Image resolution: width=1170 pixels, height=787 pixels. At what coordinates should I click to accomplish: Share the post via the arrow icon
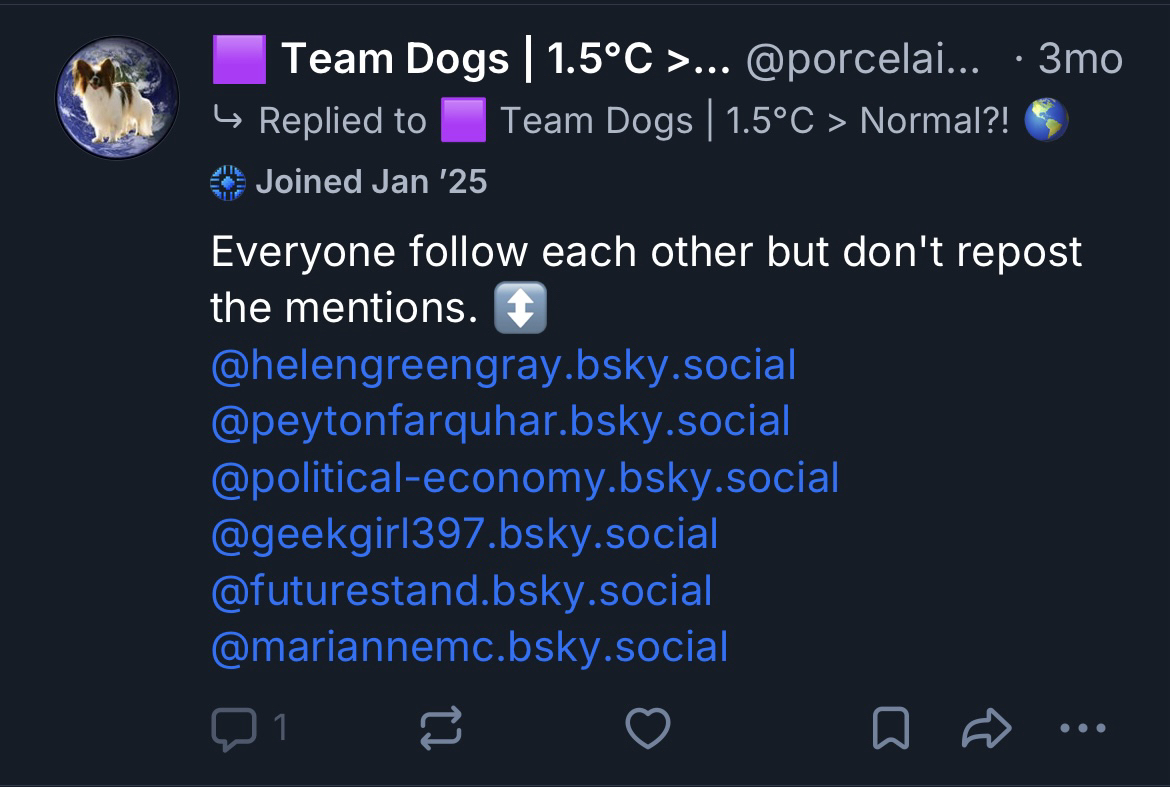pos(986,728)
